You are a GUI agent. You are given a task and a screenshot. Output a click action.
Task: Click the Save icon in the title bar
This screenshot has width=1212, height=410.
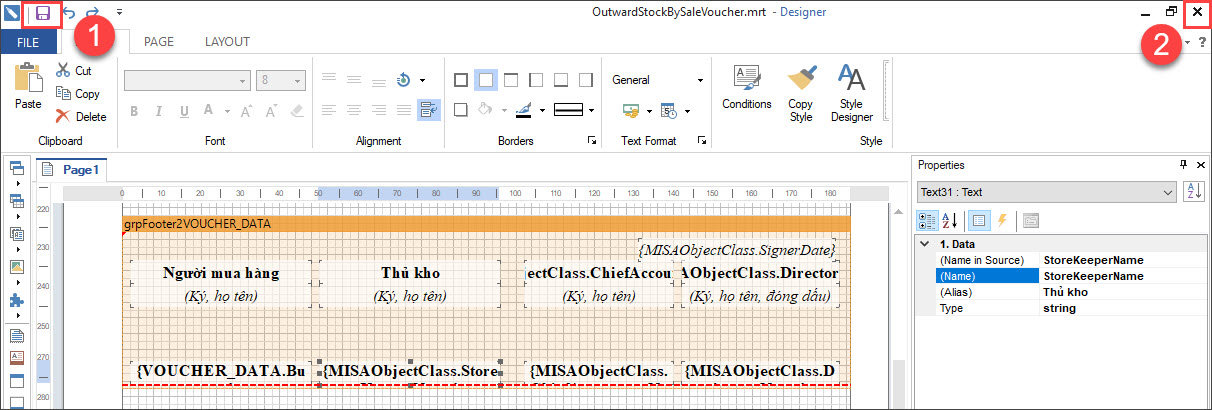point(44,14)
